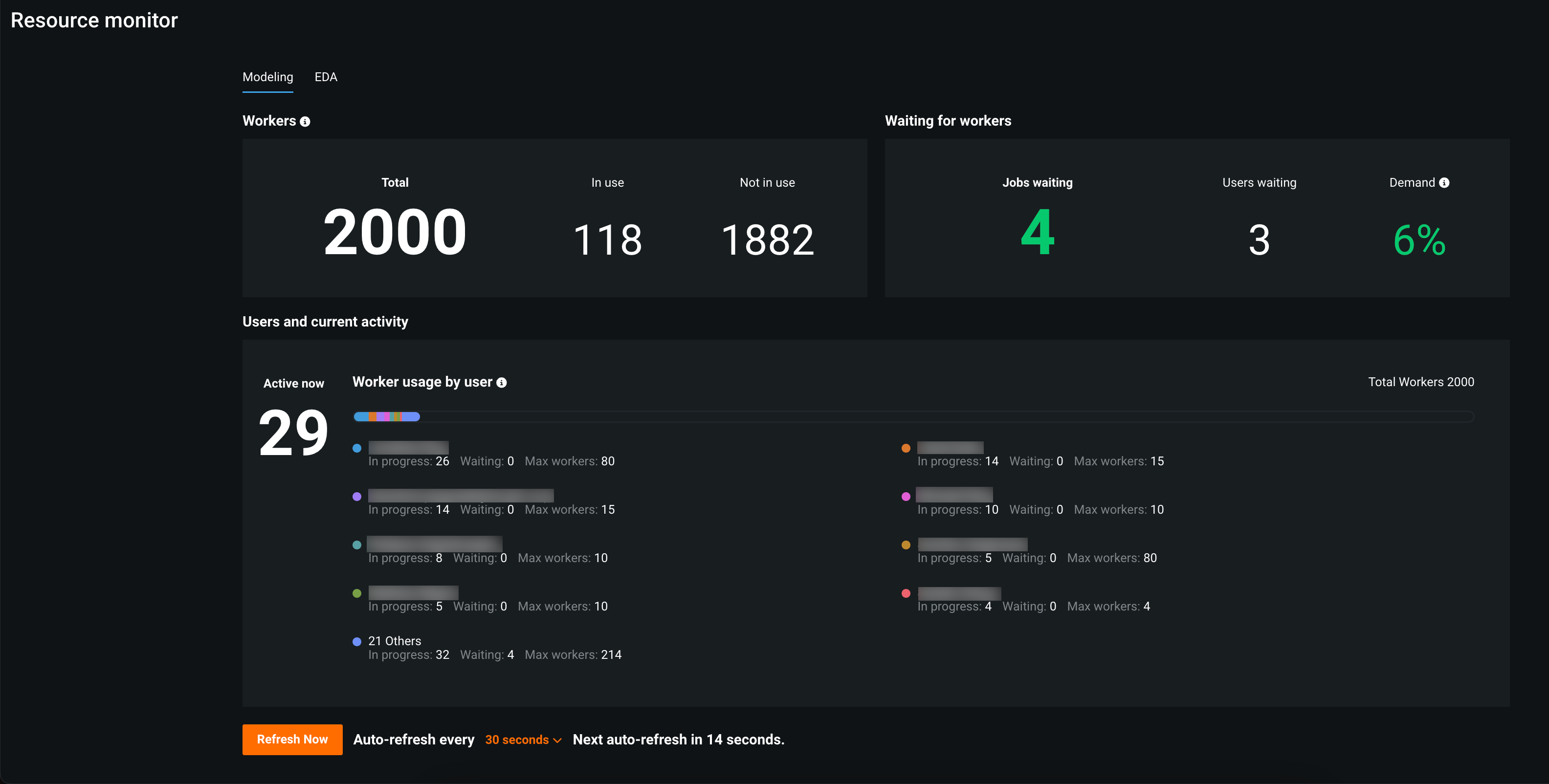Select the Modeling tab
Screen dimensions: 1549x784
click(267, 77)
